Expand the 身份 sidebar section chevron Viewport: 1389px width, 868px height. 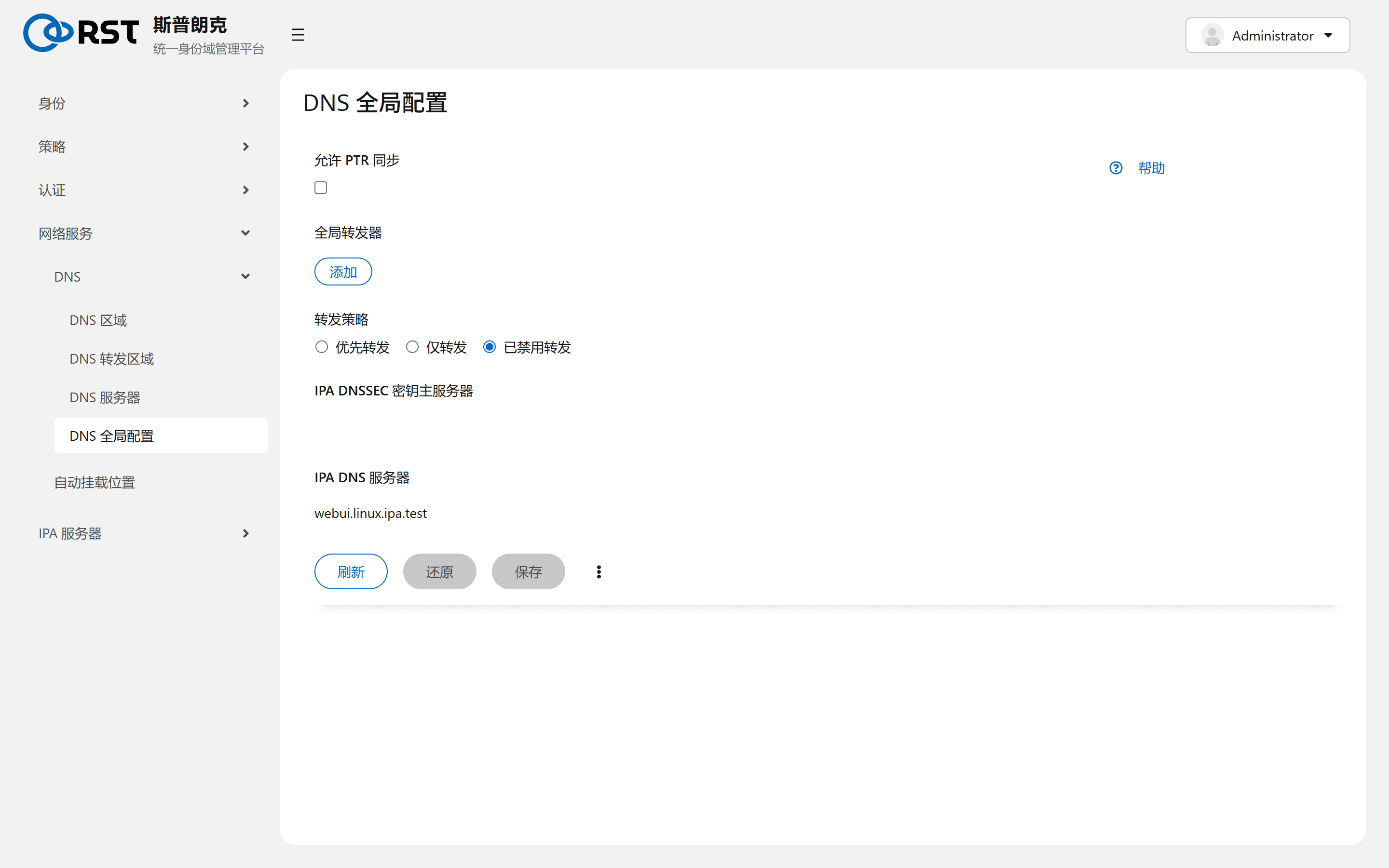(x=245, y=103)
